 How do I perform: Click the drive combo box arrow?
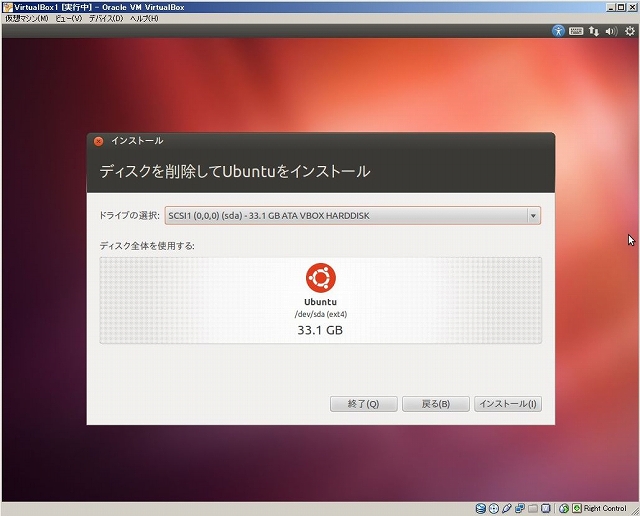(x=533, y=216)
